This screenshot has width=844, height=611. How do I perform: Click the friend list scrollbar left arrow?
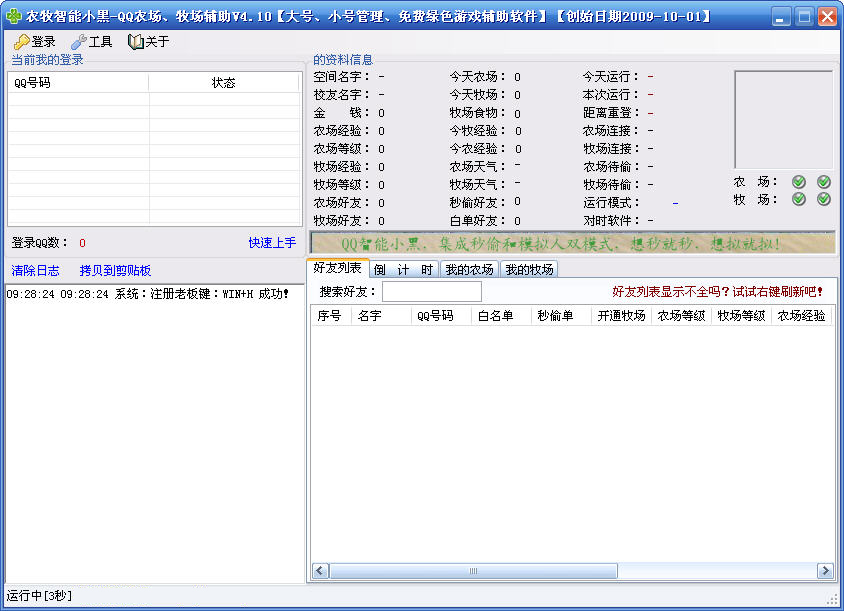(320, 571)
